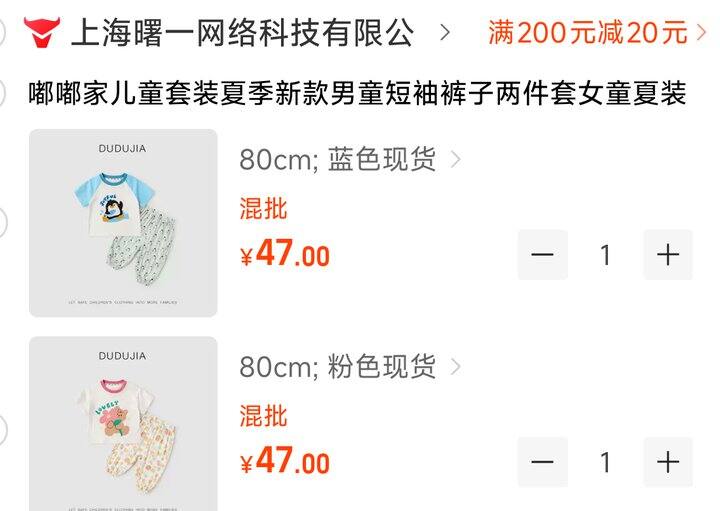Open product title 嘟嘟家儿童套装夏季新款
The image size is (720, 511).
[357, 93]
